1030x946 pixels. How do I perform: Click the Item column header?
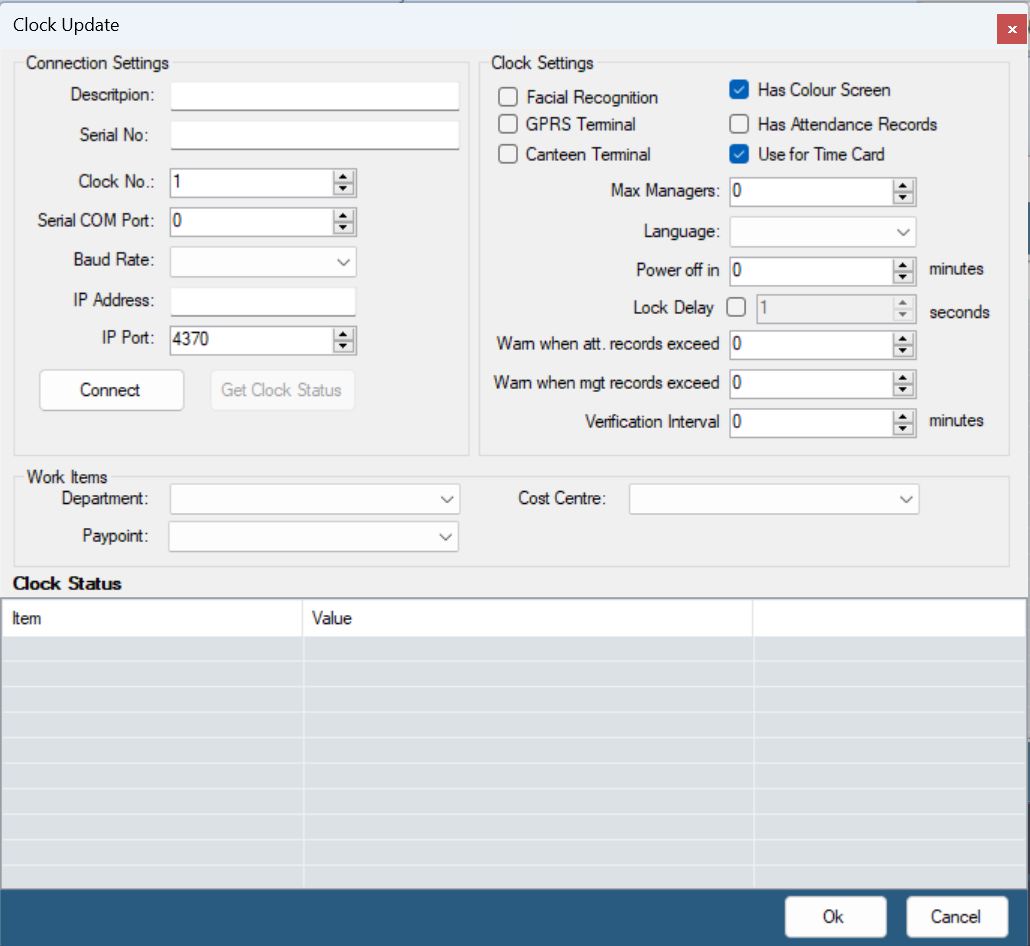[152, 618]
